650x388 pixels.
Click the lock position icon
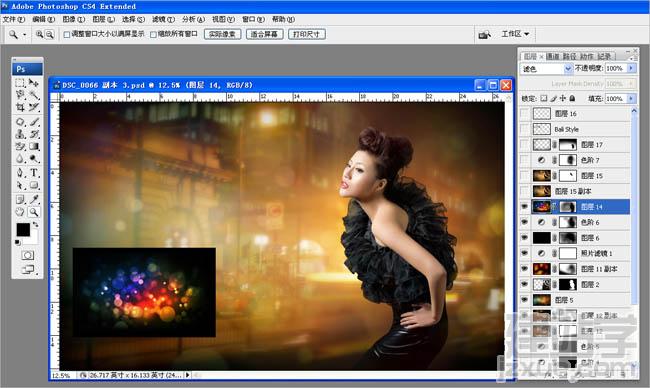click(563, 98)
